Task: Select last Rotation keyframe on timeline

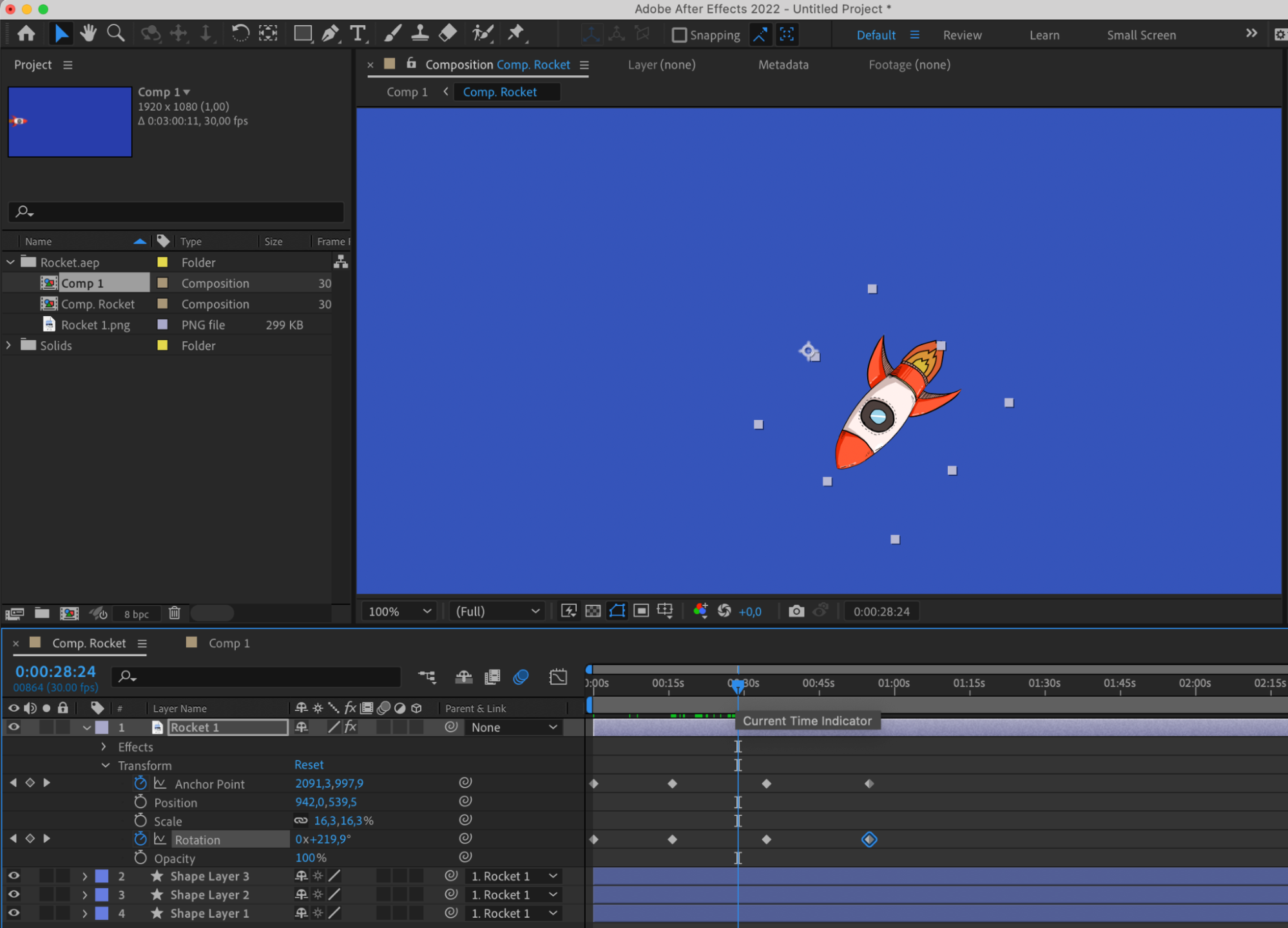Action: [x=869, y=839]
